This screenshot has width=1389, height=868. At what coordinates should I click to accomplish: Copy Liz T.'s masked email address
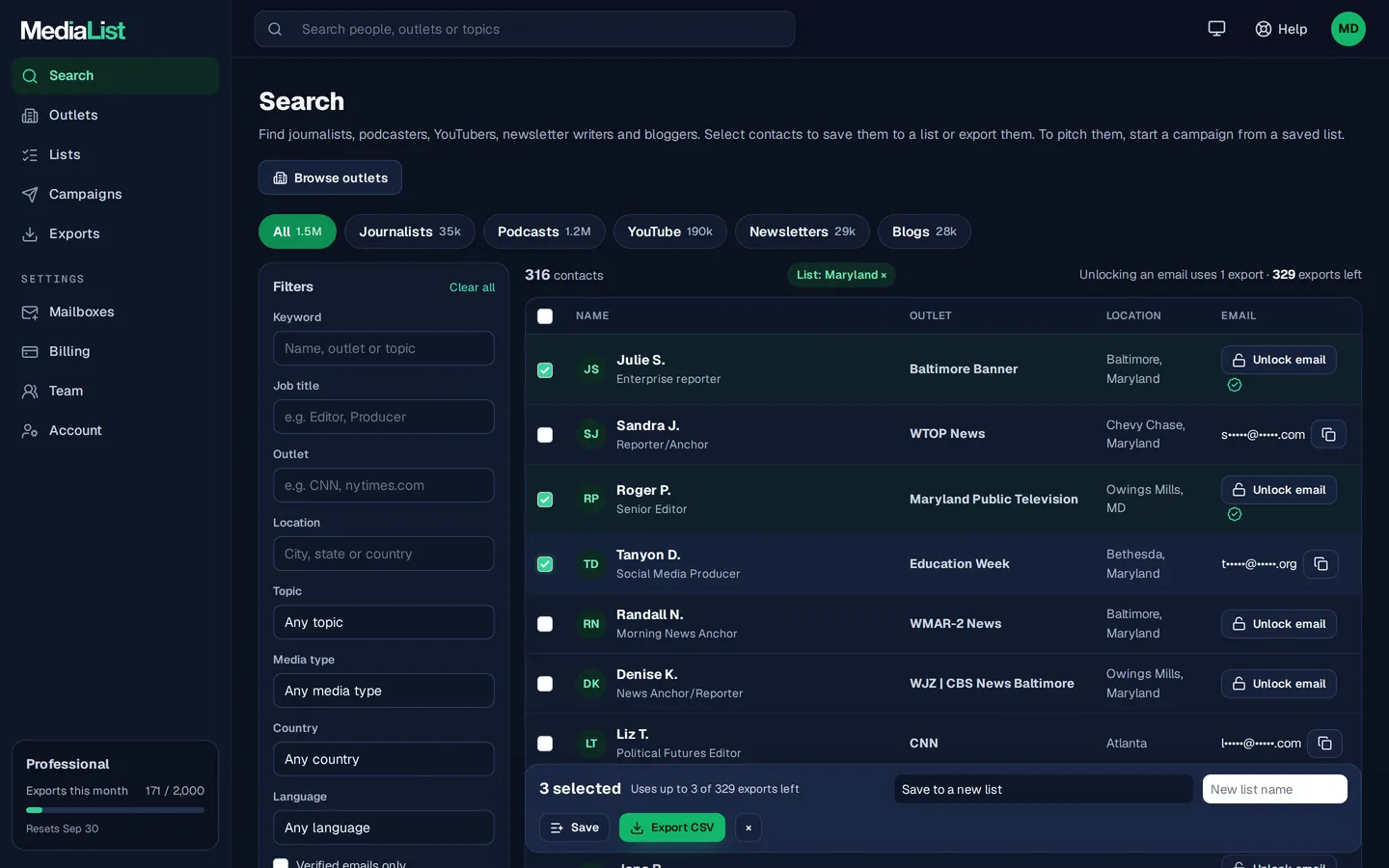[x=1324, y=744]
